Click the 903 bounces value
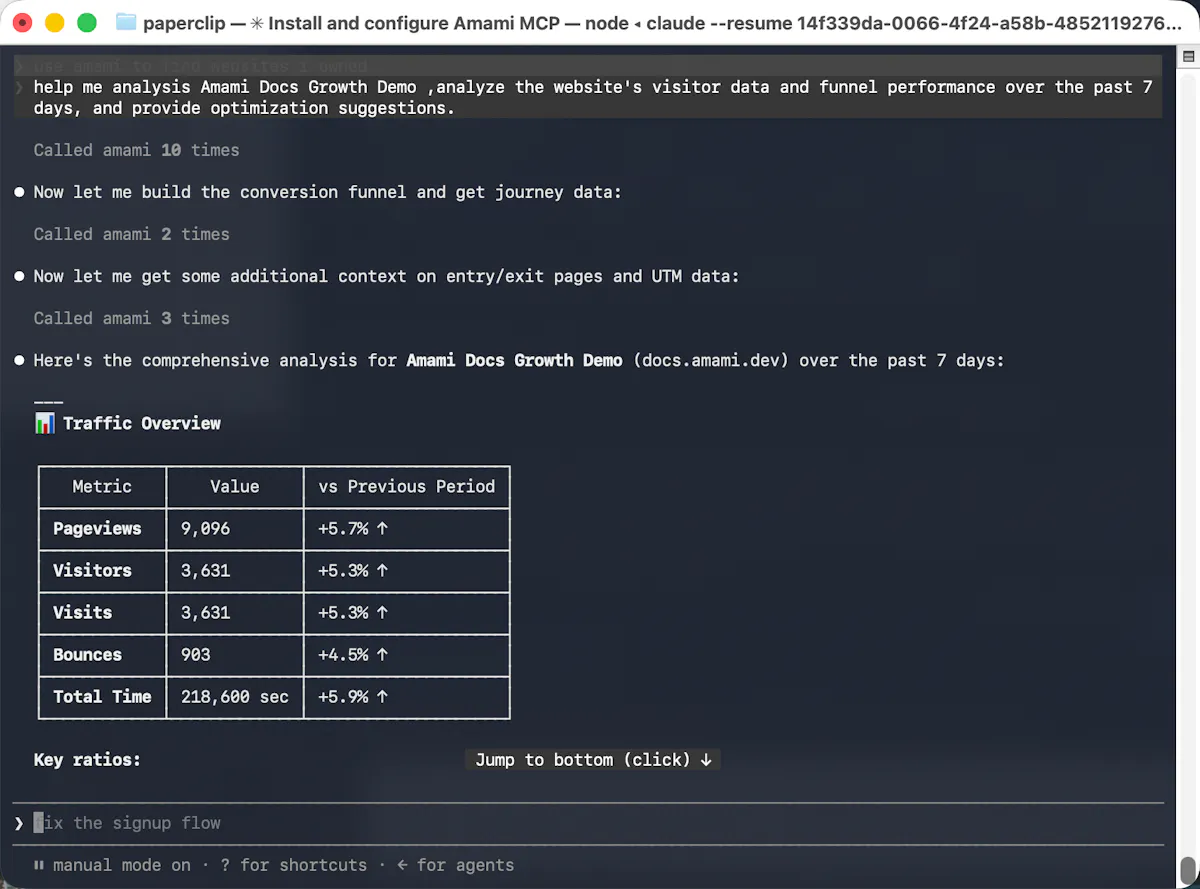Image resolution: width=1200 pixels, height=889 pixels. click(196, 655)
